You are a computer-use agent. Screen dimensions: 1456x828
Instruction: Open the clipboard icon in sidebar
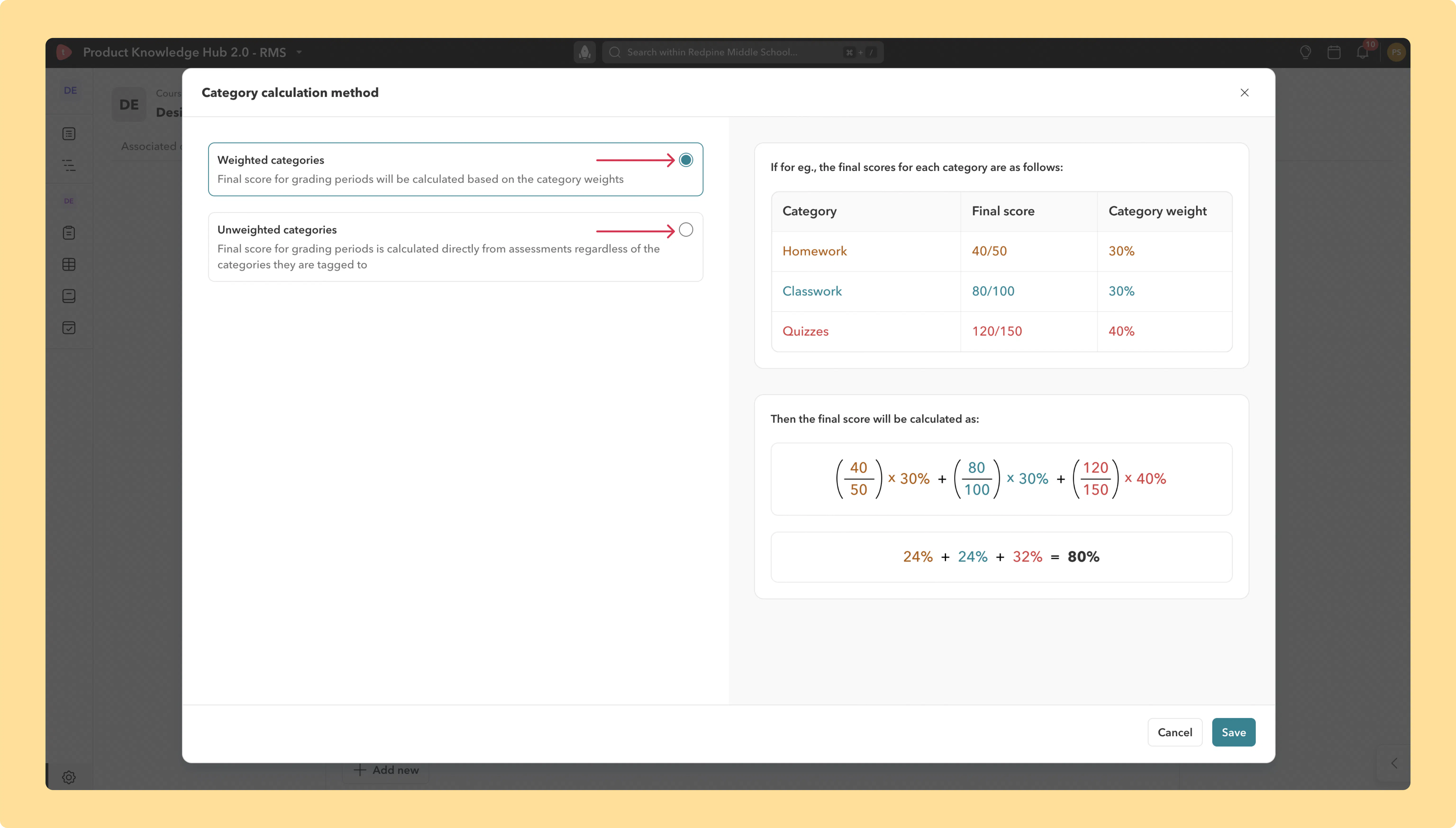tap(69, 233)
